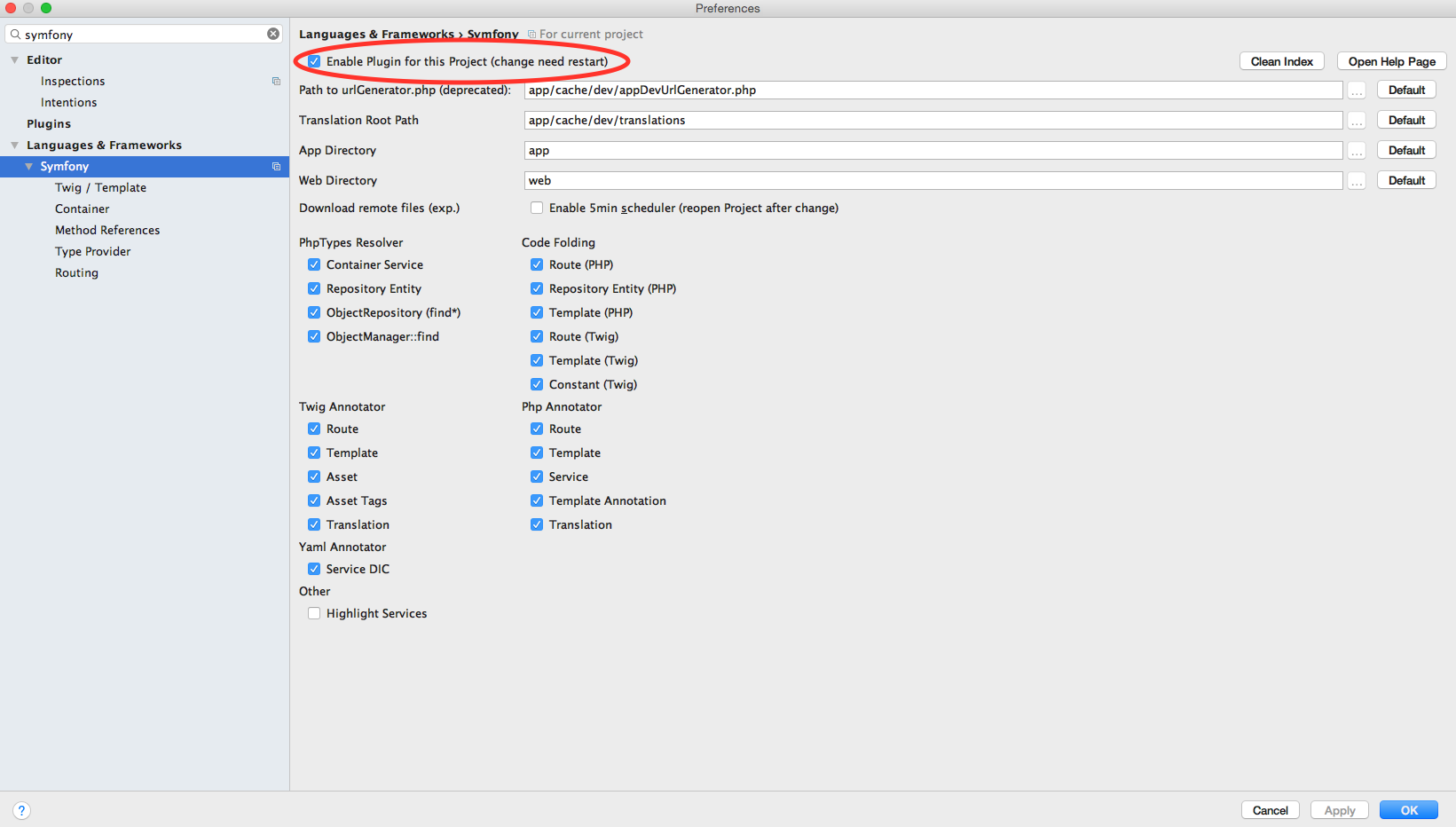Edit the App Directory field

933,151
